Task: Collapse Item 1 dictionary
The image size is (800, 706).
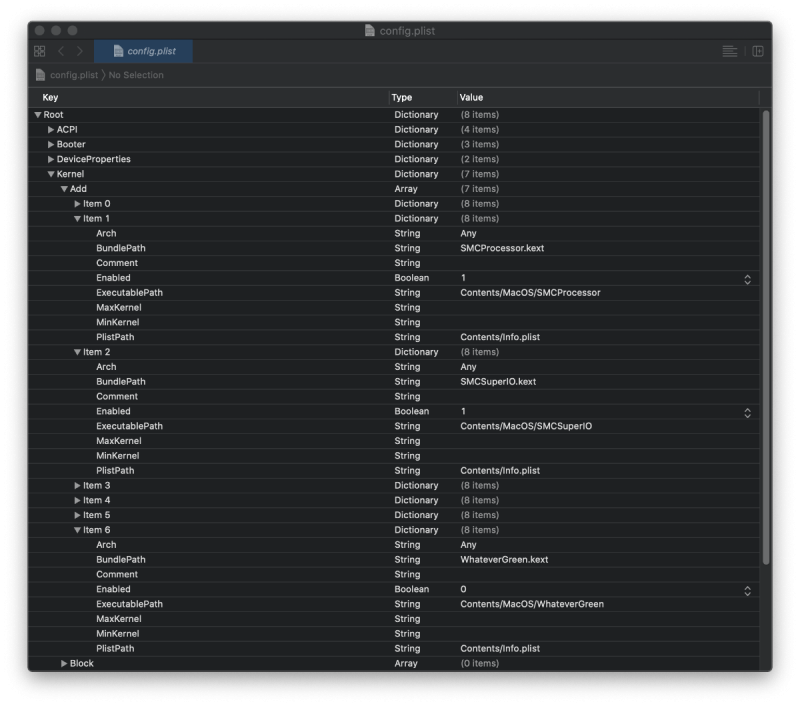Action: (x=78, y=218)
